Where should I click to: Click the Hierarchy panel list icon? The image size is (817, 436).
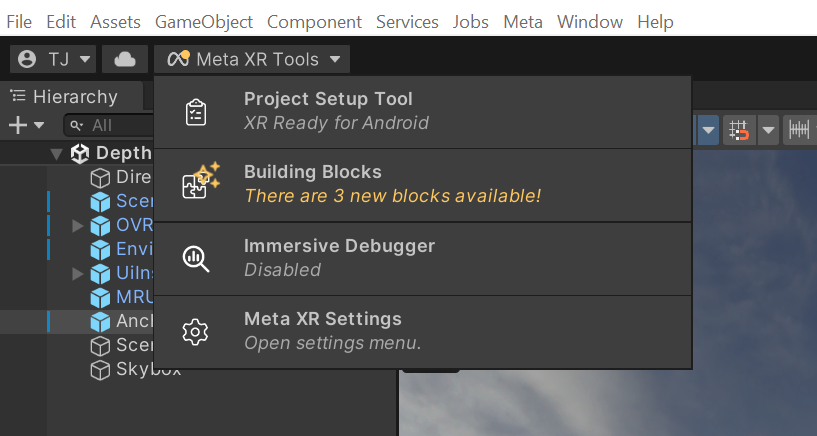pyautogui.click(x=18, y=96)
